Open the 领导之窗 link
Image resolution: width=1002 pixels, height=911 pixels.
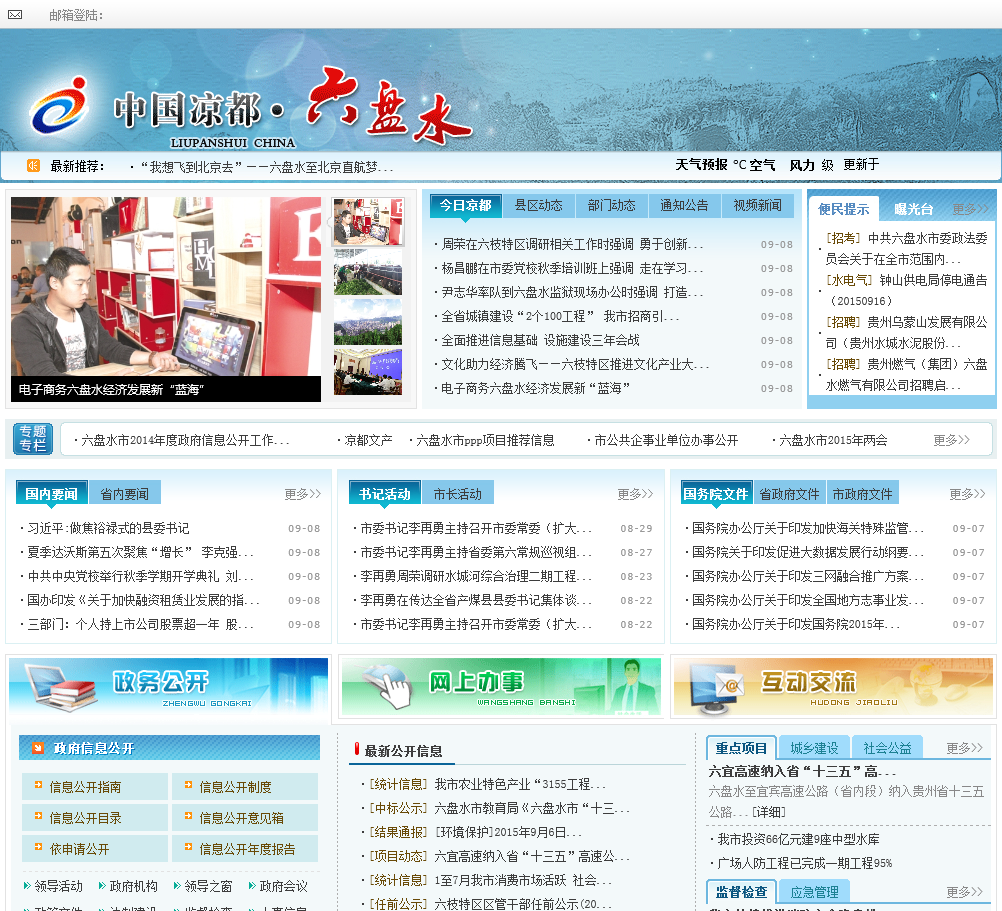point(208,885)
